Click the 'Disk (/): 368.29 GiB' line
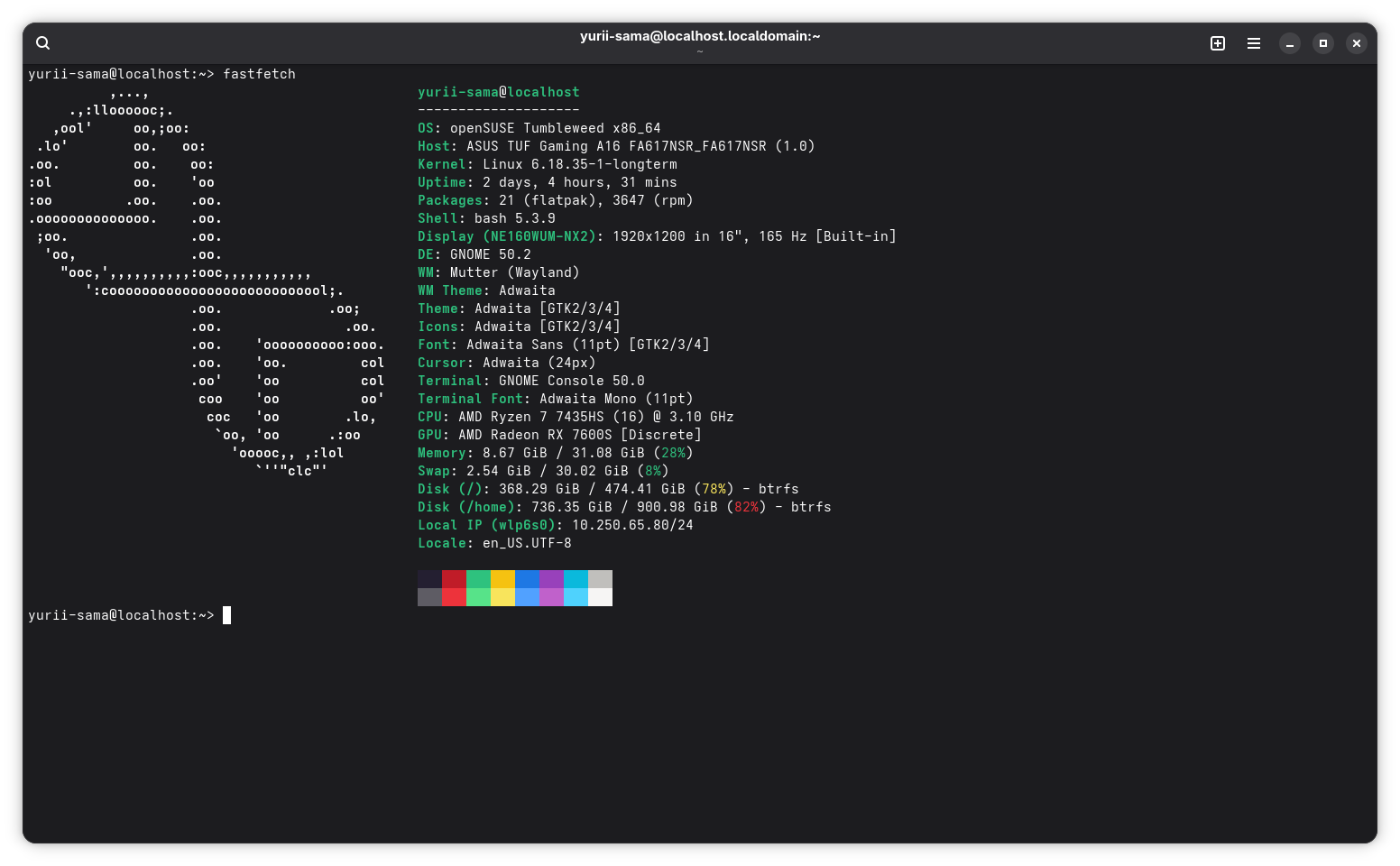 (x=608, y=489)
